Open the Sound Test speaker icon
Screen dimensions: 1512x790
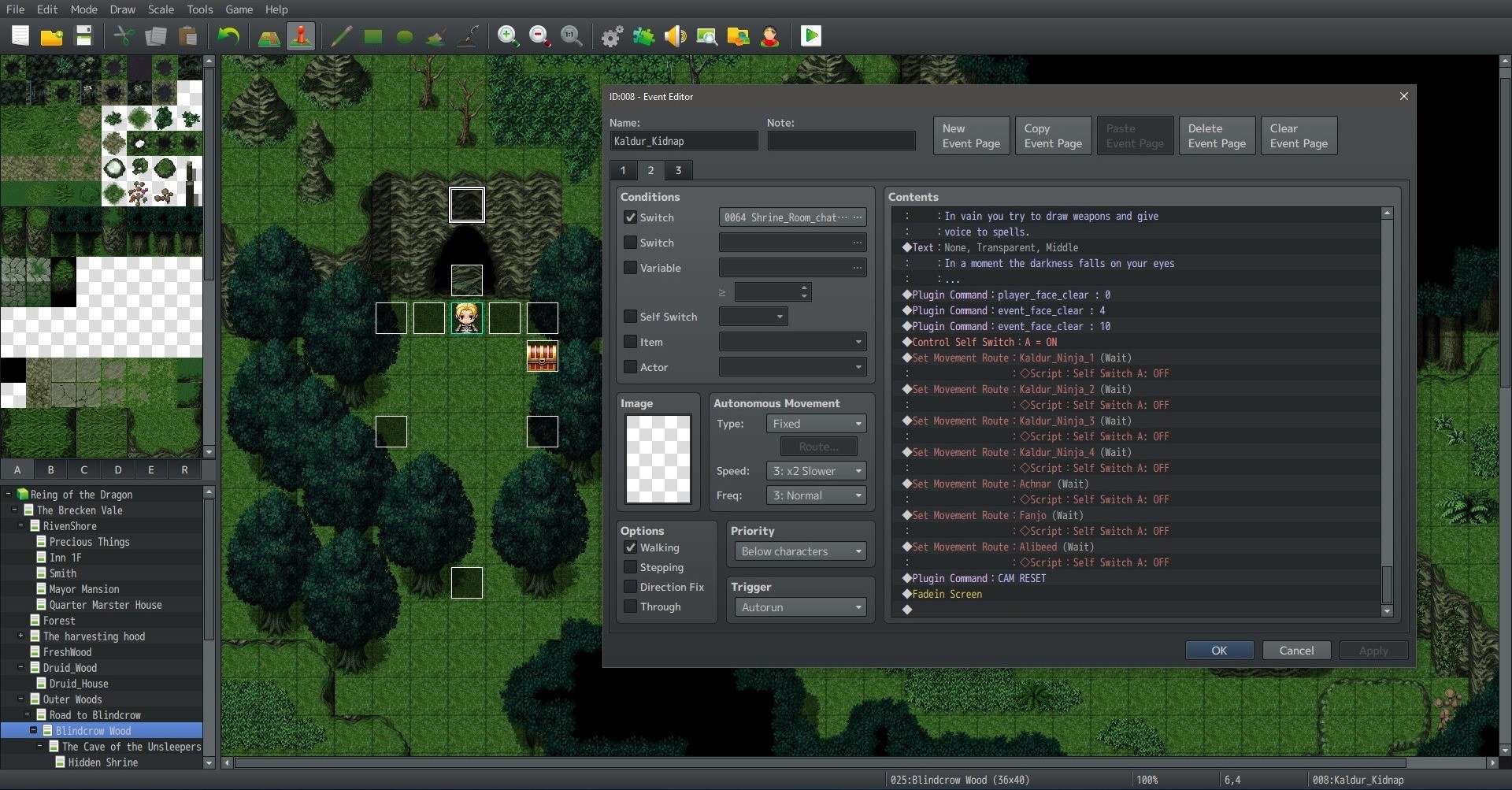point(675,36)
